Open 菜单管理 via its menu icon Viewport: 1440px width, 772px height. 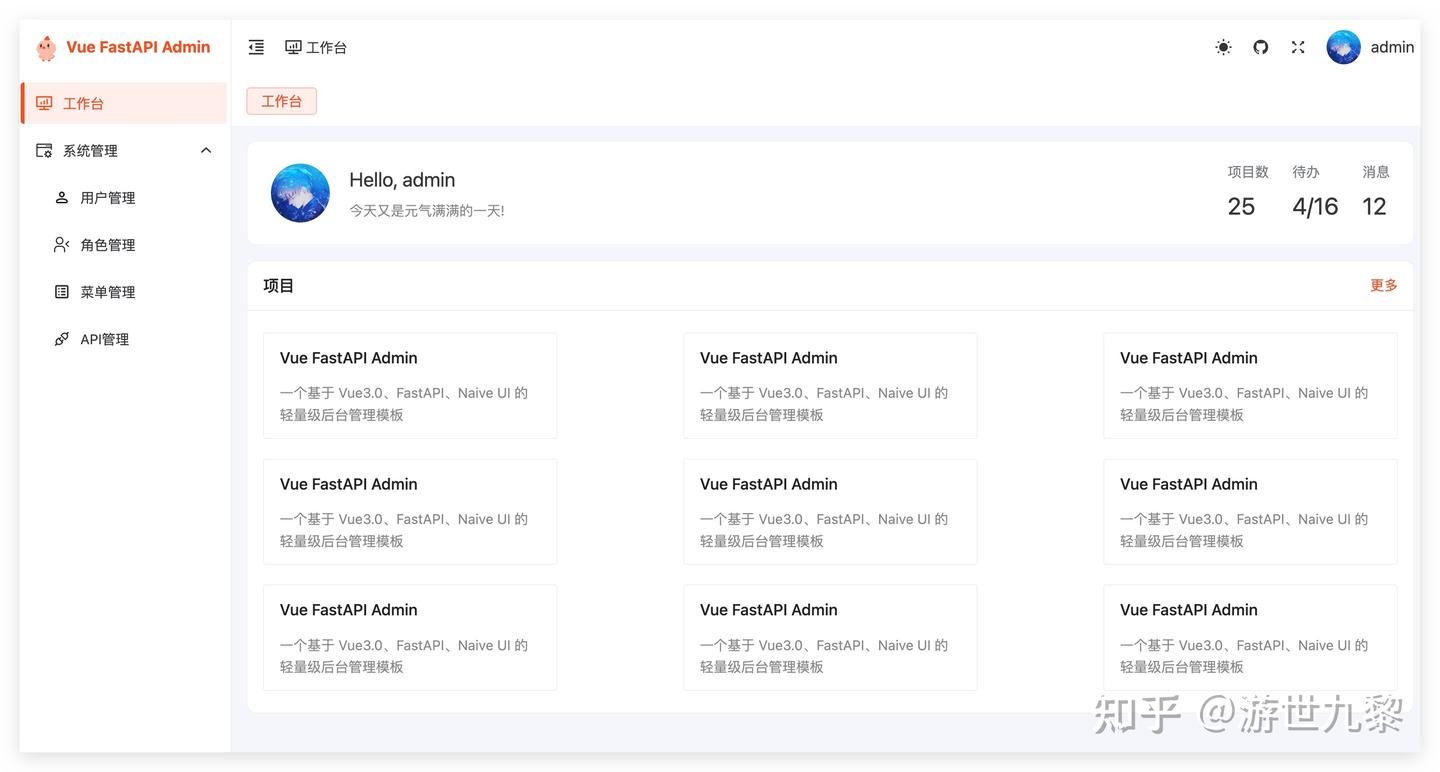62,291
